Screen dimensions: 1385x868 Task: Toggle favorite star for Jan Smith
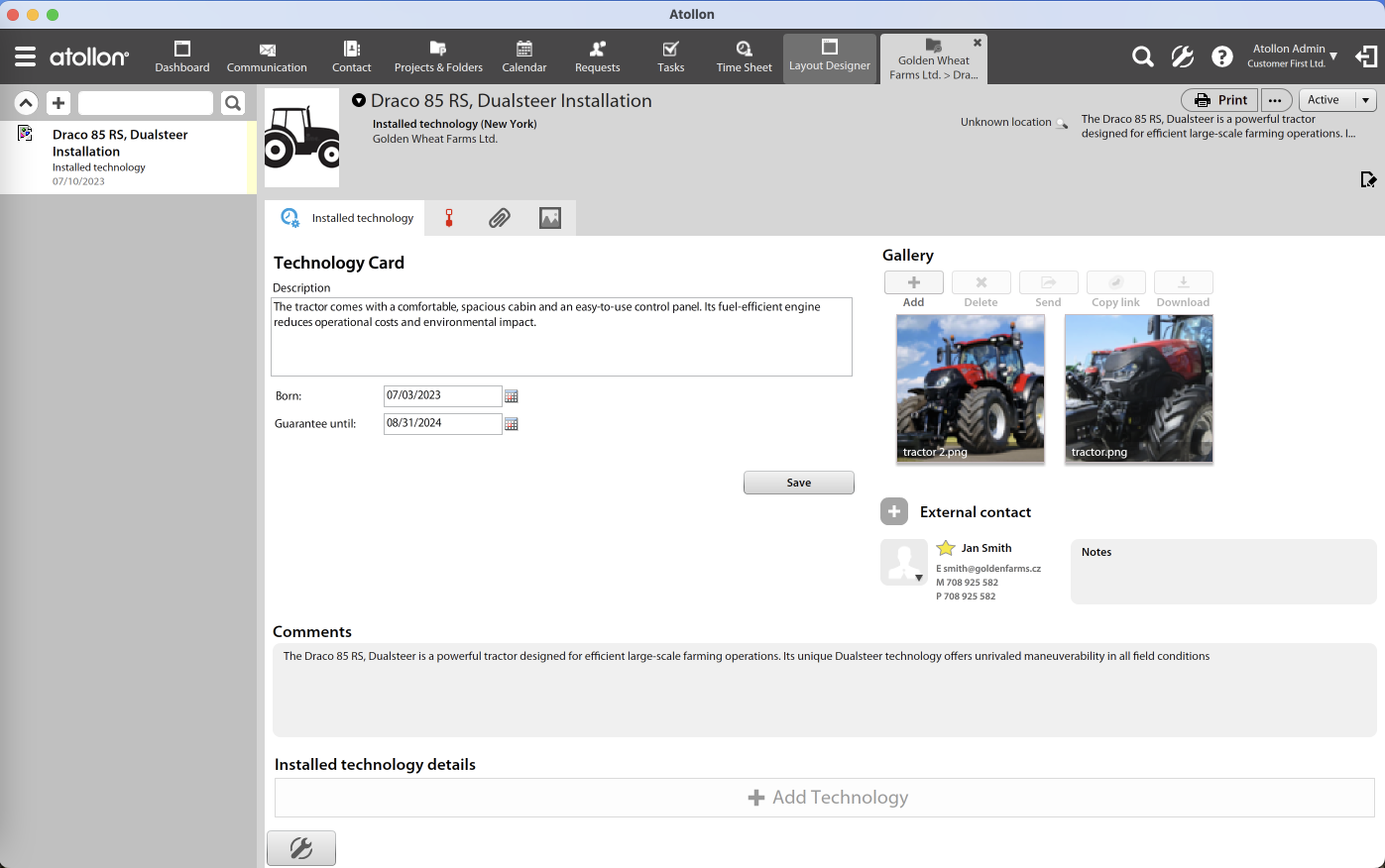coord(946,548)
